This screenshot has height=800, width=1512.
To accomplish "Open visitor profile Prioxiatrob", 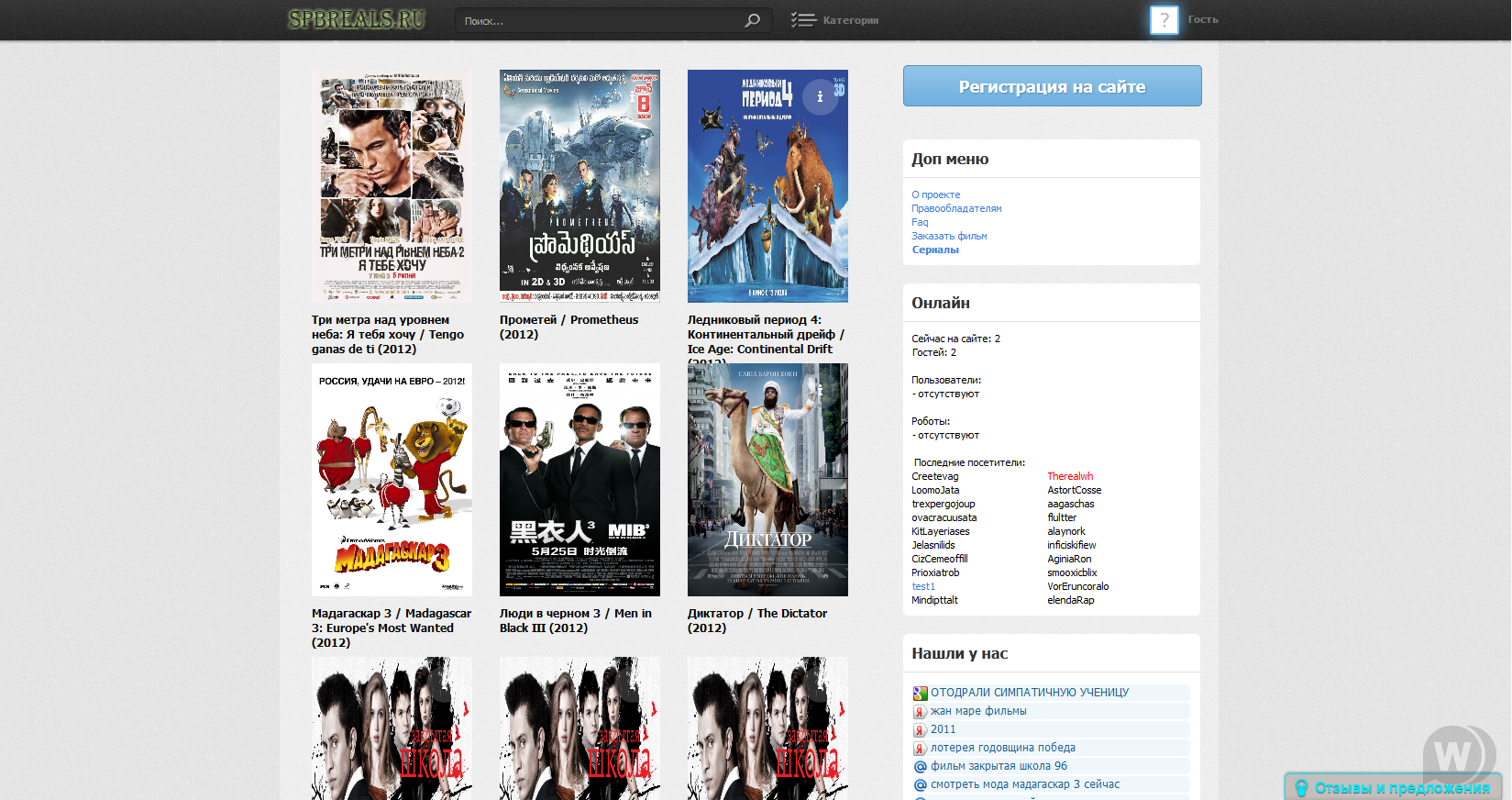I will point(935,572).
